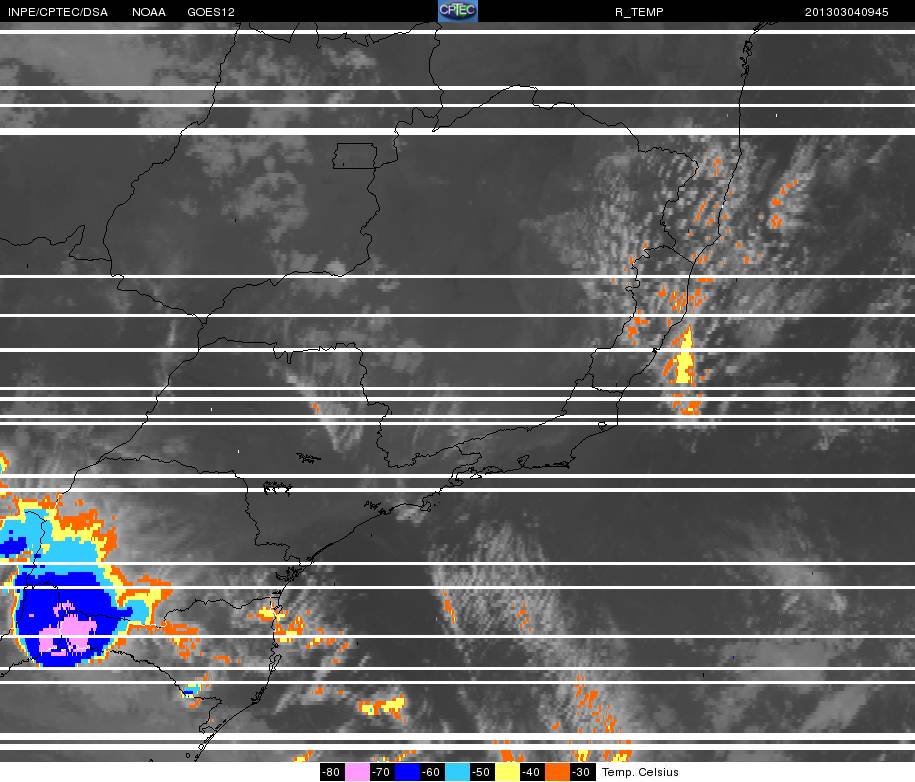Click the R_TEMP product label
The width and height of the screenshot is (915, 782).
(x=639, y=12)
